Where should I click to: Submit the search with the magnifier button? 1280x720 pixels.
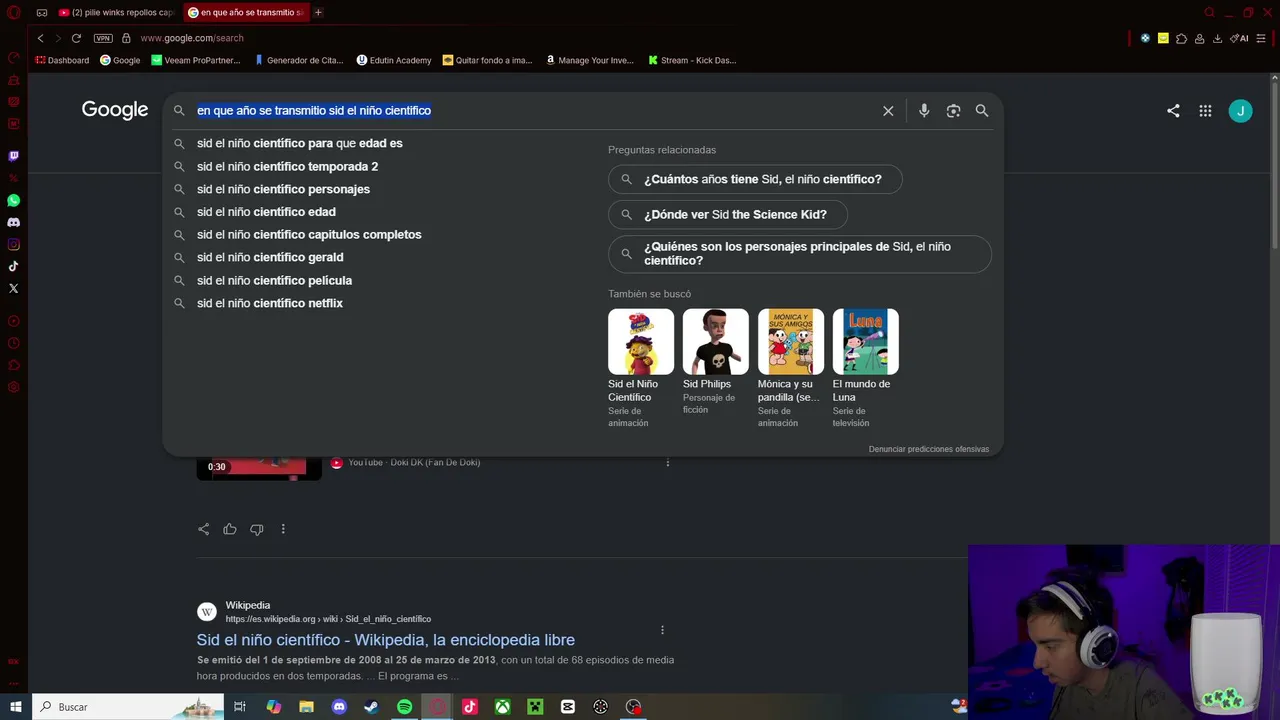tap(982, 111)
